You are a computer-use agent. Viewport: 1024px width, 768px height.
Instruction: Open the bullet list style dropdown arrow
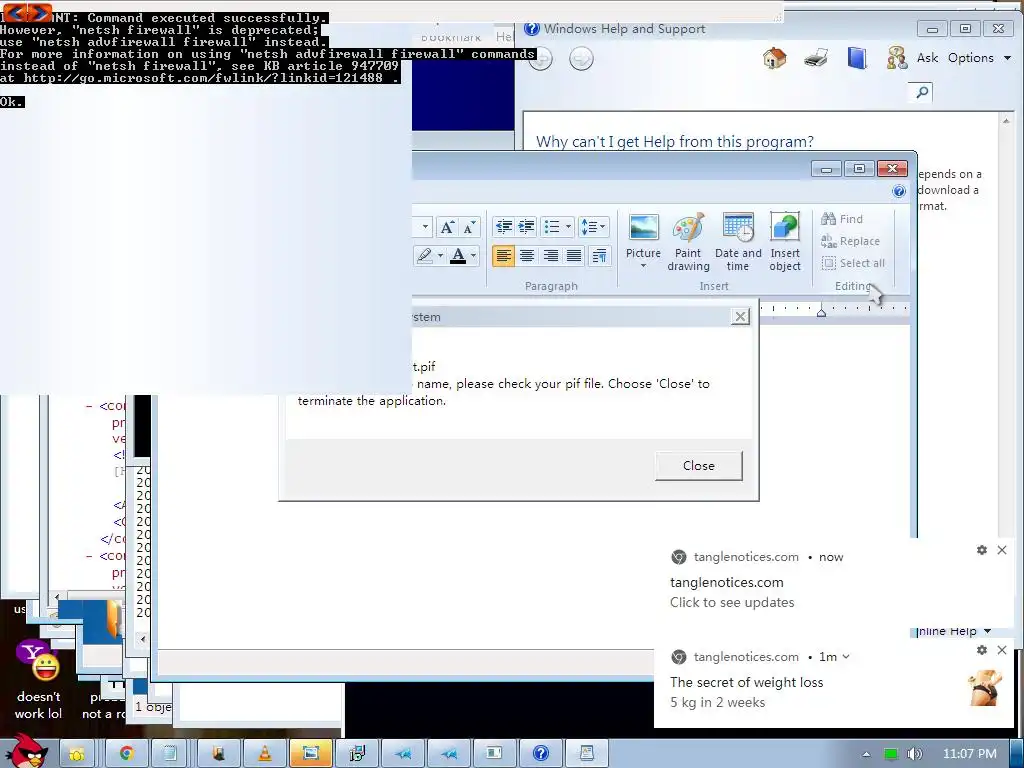[x=568, y=227]
